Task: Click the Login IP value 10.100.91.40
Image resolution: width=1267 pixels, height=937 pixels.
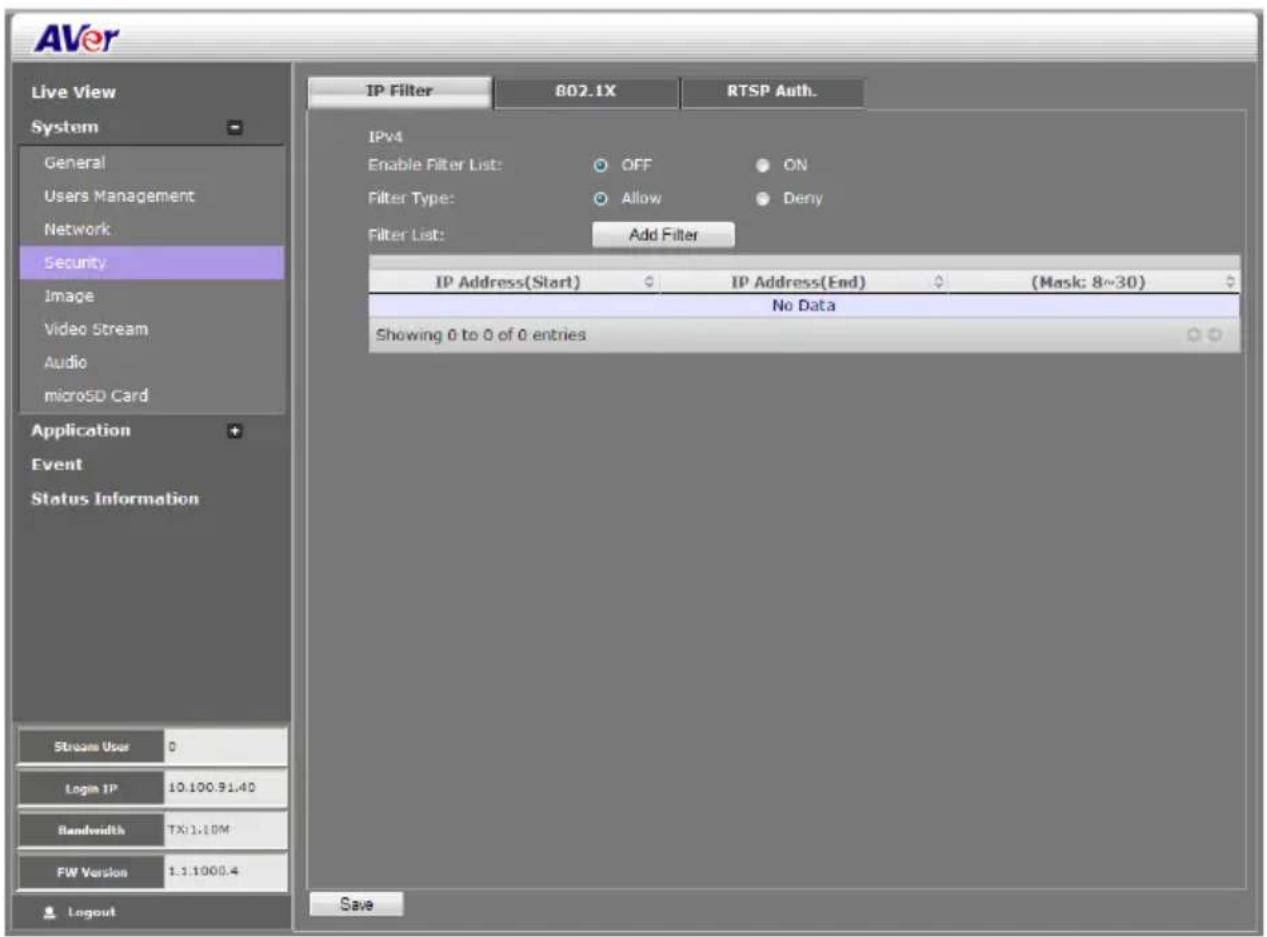Action: 210,788
